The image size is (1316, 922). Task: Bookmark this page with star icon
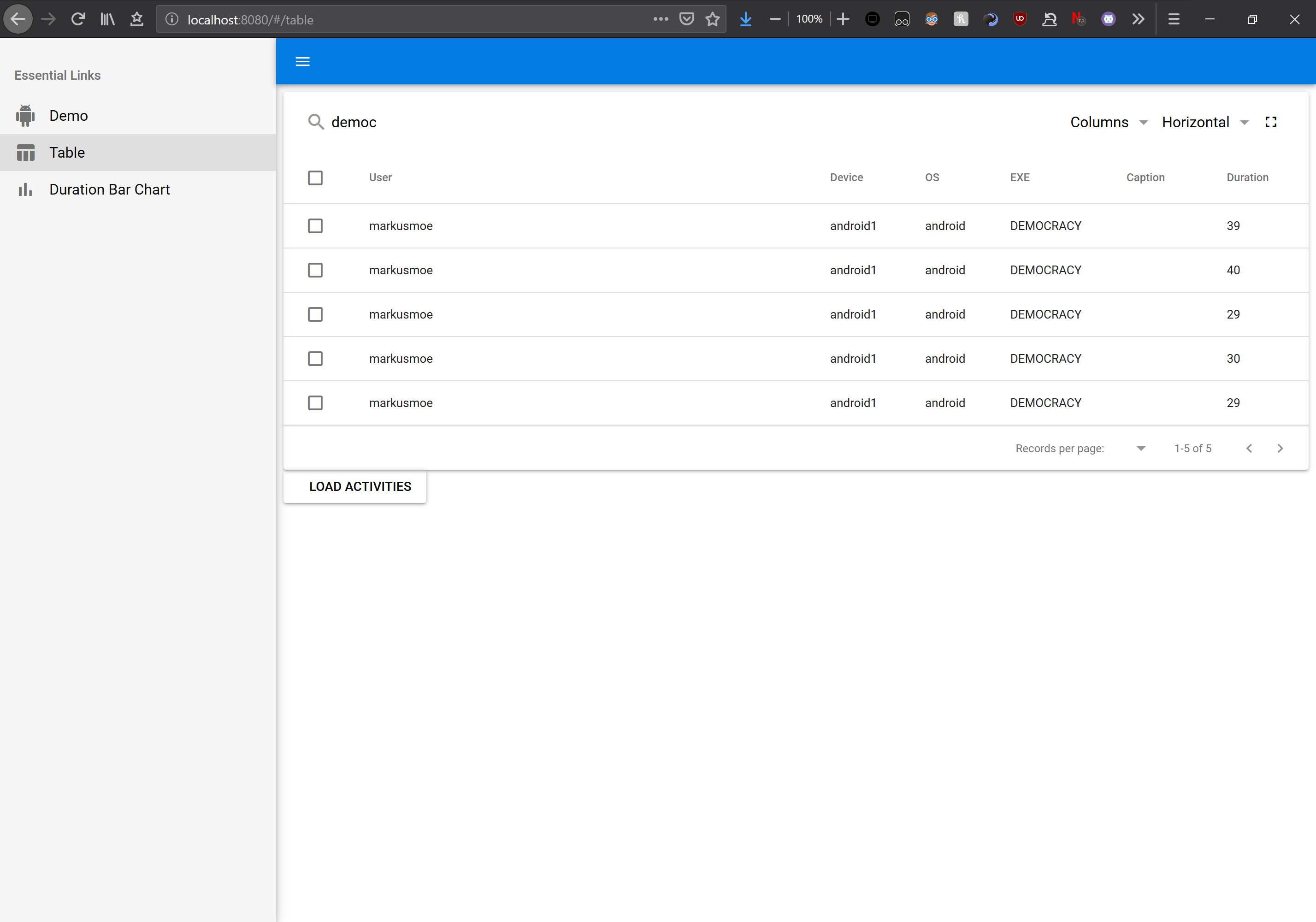tap(713, 19)
